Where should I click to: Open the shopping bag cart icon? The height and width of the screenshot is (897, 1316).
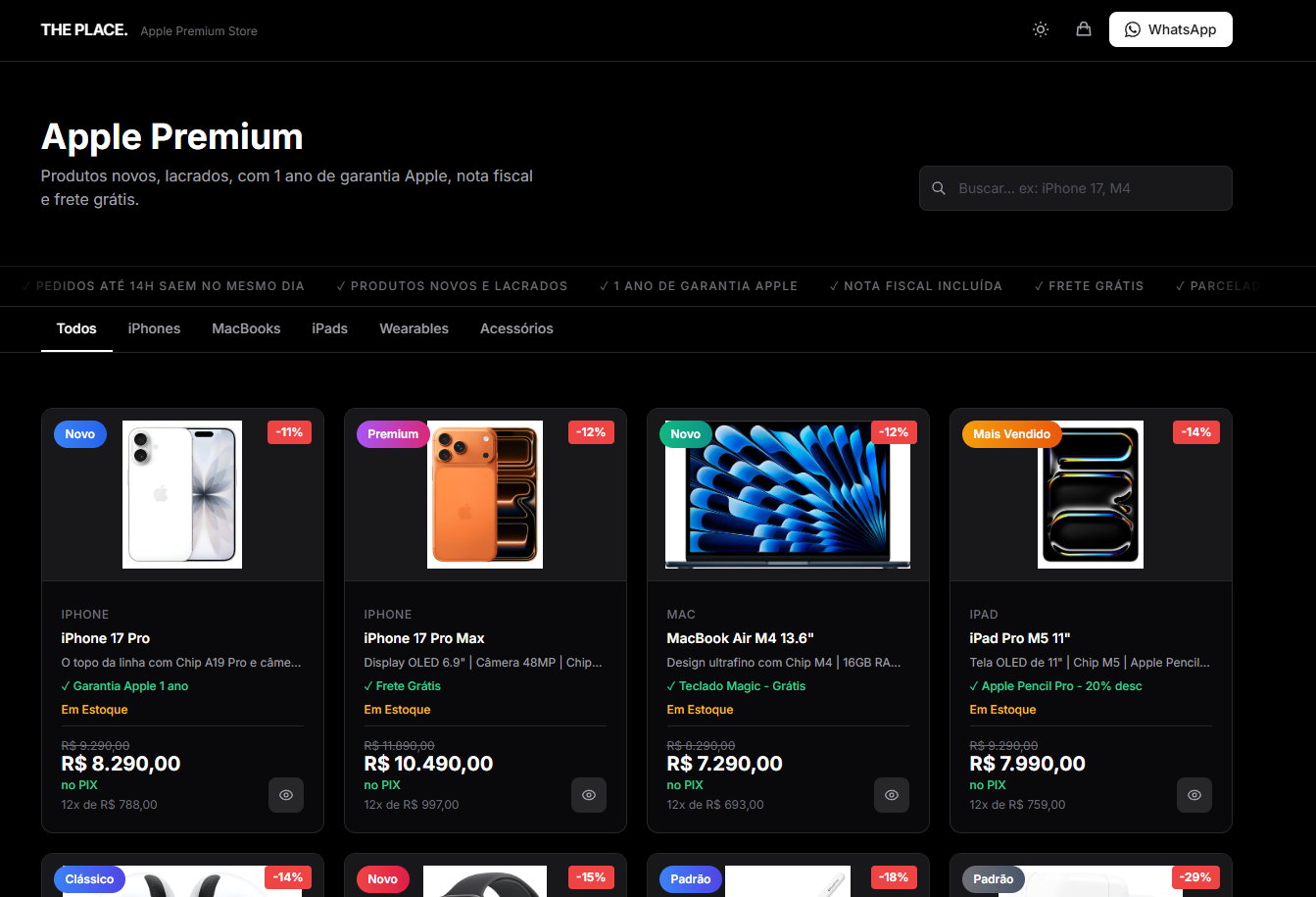point(1084,29)
